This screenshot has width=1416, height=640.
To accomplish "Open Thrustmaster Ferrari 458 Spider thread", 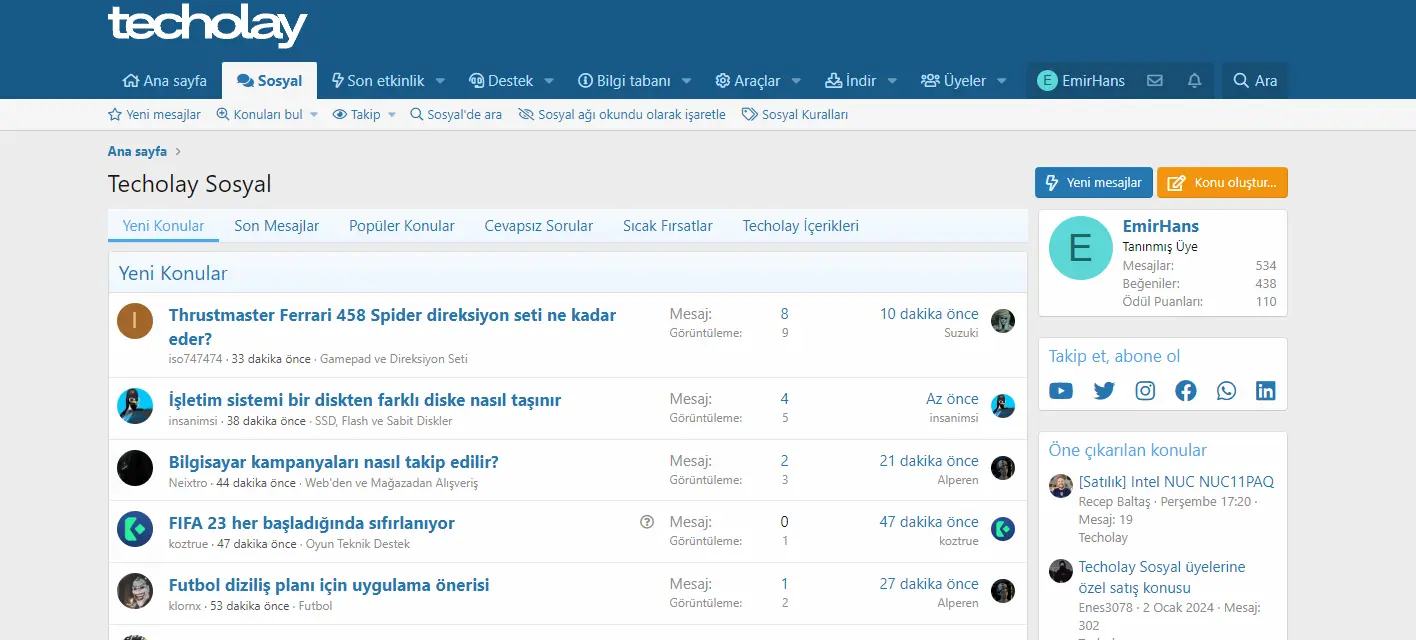I will coord(392,327).
